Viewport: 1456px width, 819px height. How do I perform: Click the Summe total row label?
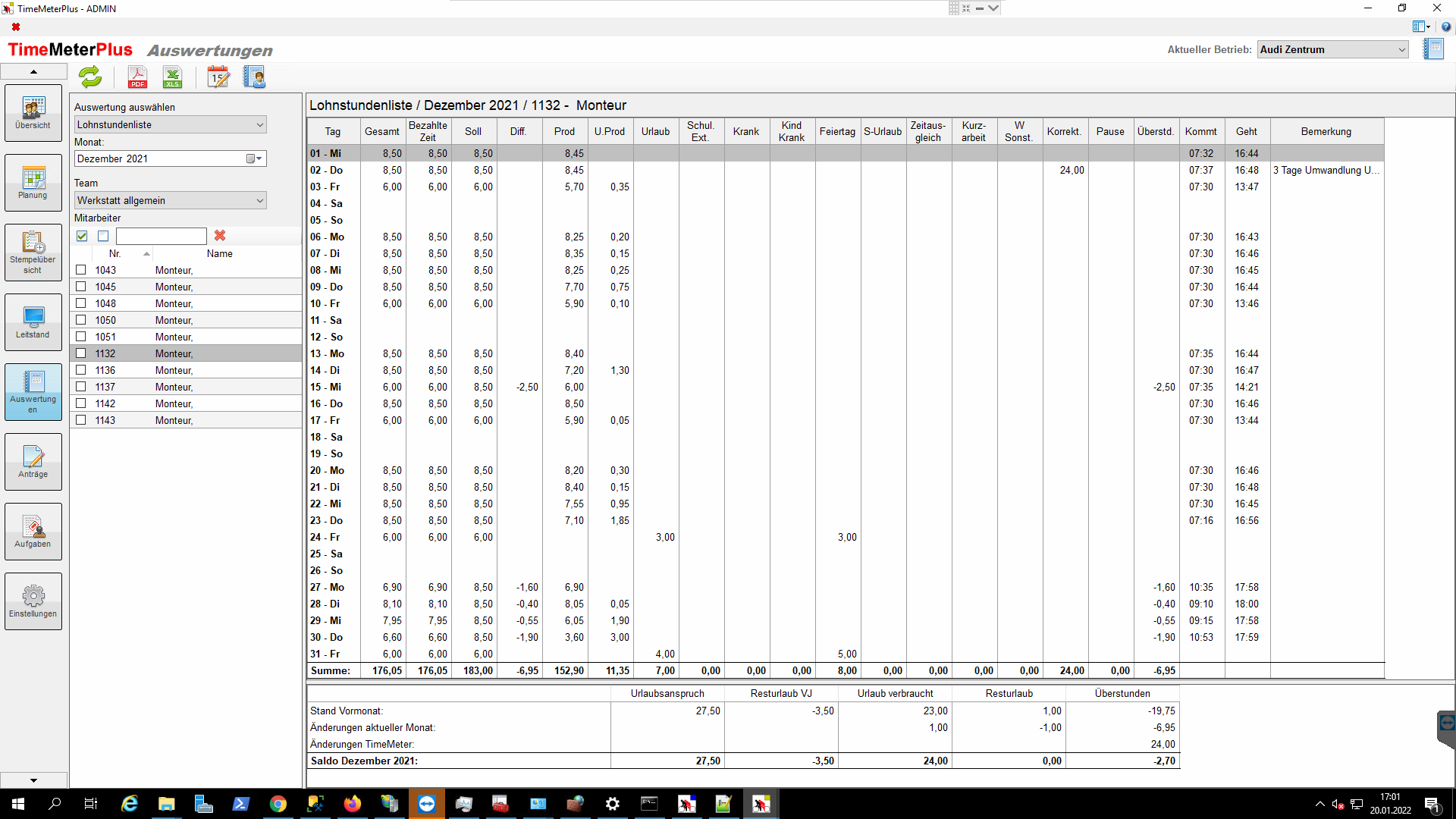pyautogui.click(x=331, y=670)
